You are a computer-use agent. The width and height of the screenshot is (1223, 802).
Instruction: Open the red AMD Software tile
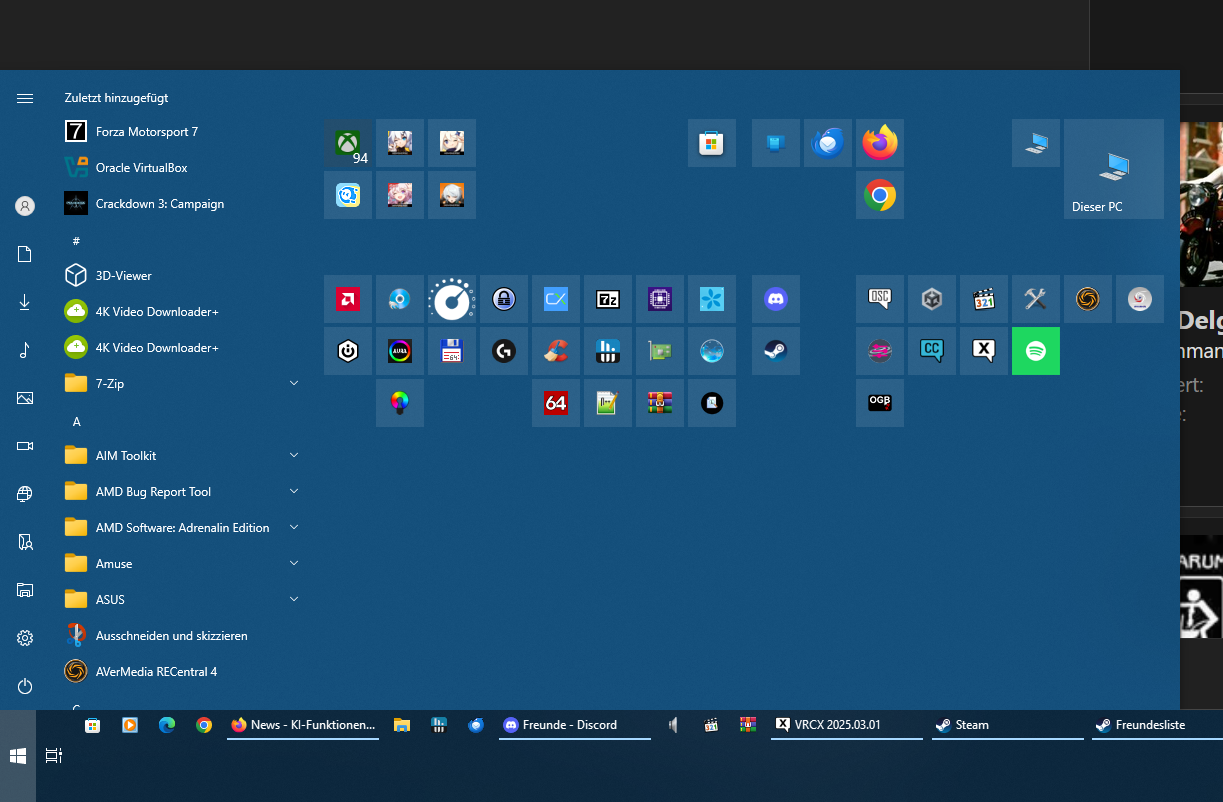[348, 299]
